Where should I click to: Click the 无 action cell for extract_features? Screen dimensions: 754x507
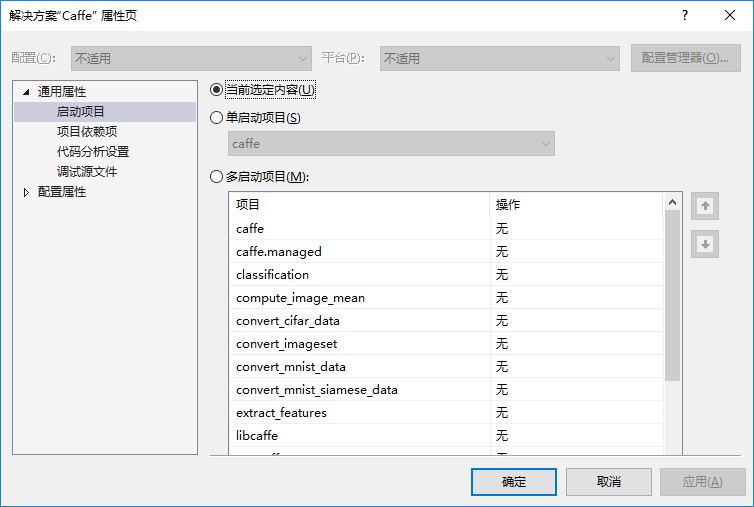pos(577,413)
